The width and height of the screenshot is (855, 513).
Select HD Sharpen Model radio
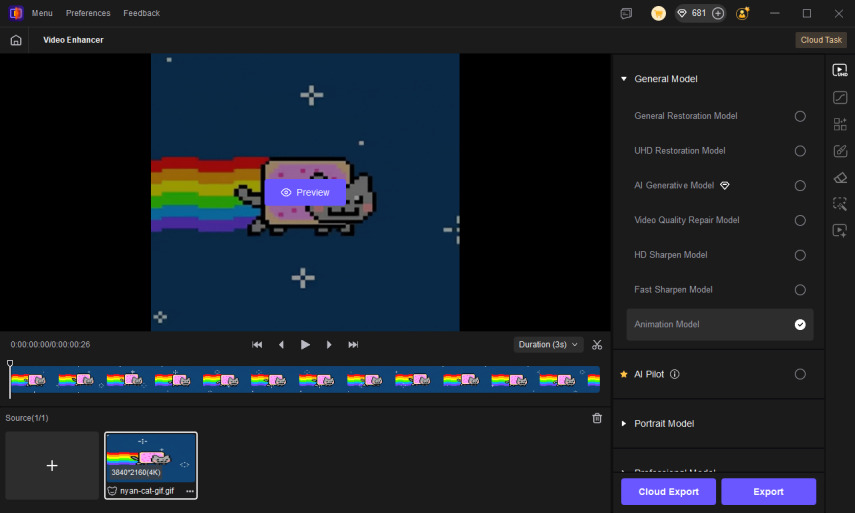[x=800, y=255]
